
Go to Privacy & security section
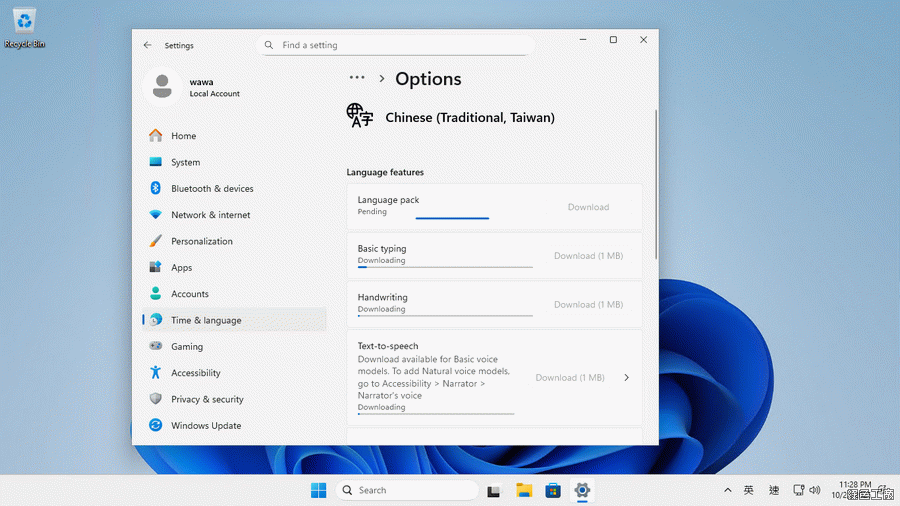(207, 399)
